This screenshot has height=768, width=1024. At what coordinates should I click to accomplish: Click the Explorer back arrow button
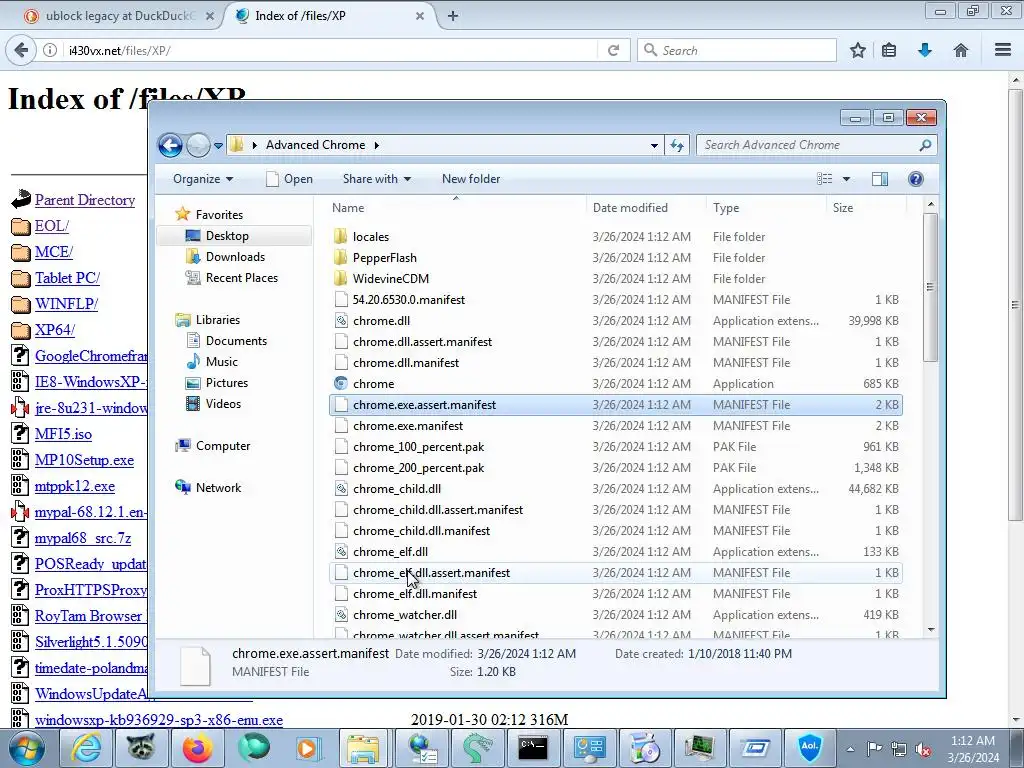pyautogui.click(x=170, y=145)
